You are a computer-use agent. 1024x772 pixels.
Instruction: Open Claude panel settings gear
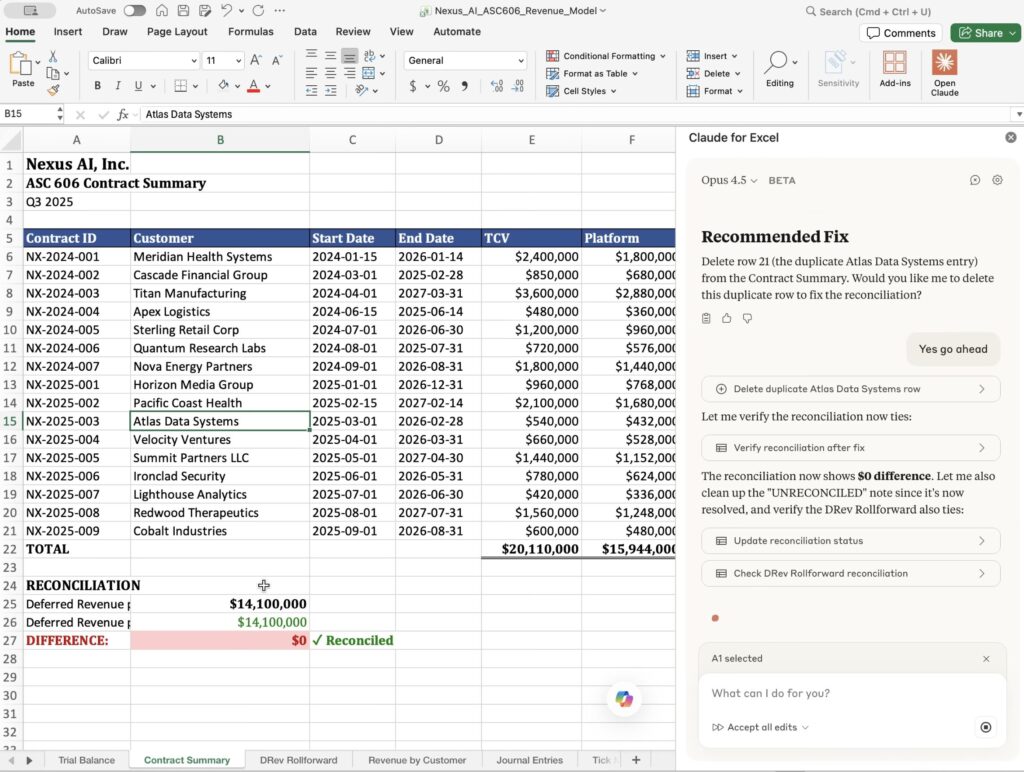point(997,180)
